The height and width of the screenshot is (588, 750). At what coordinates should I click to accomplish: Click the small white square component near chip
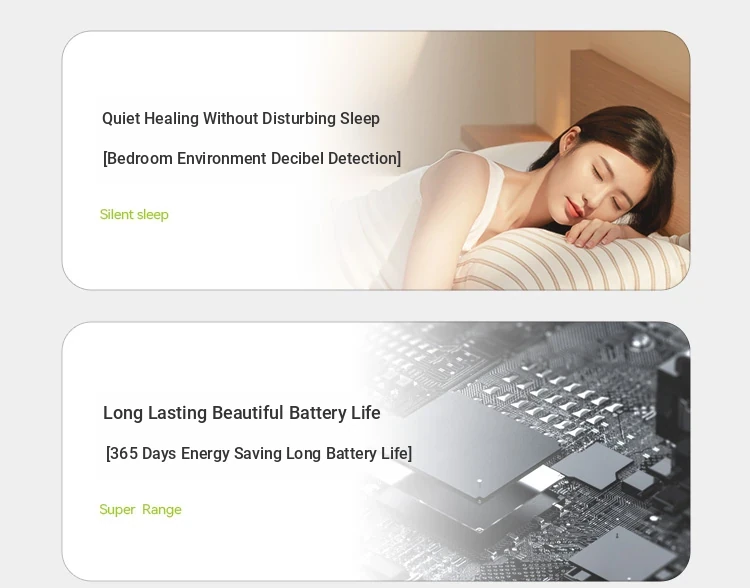point(540,478)
